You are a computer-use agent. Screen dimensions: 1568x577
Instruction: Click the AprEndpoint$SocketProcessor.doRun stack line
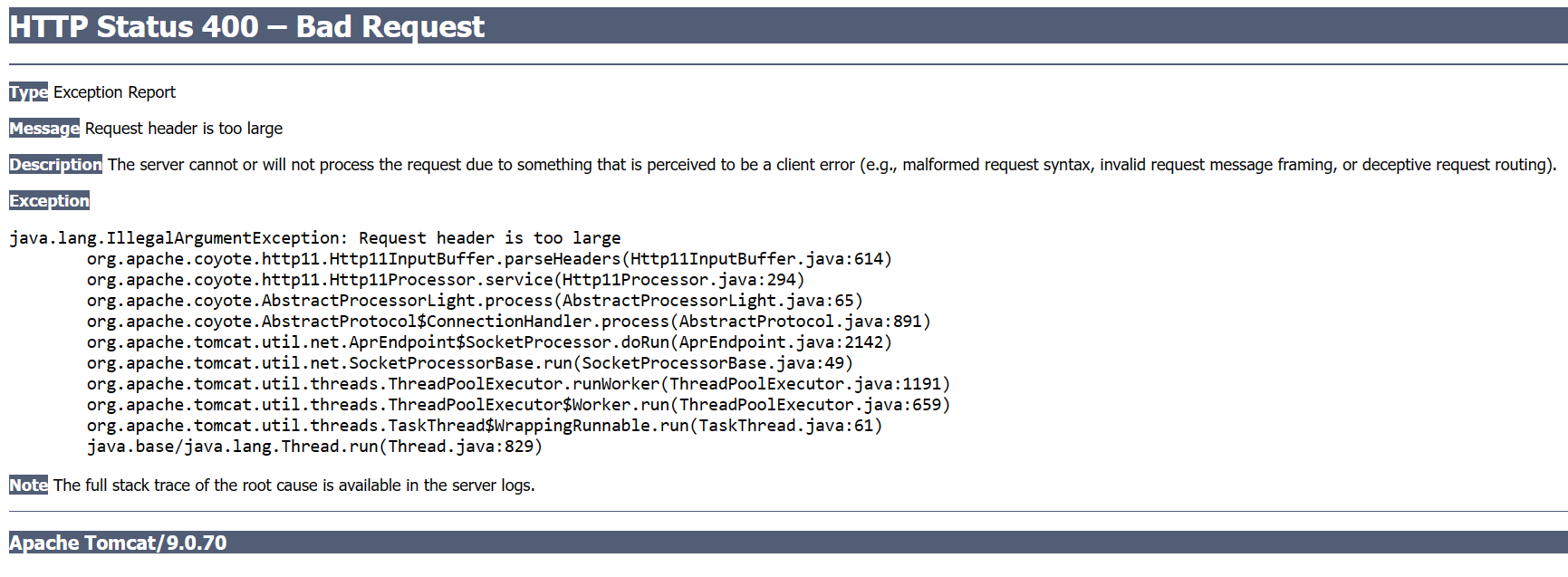489,342
